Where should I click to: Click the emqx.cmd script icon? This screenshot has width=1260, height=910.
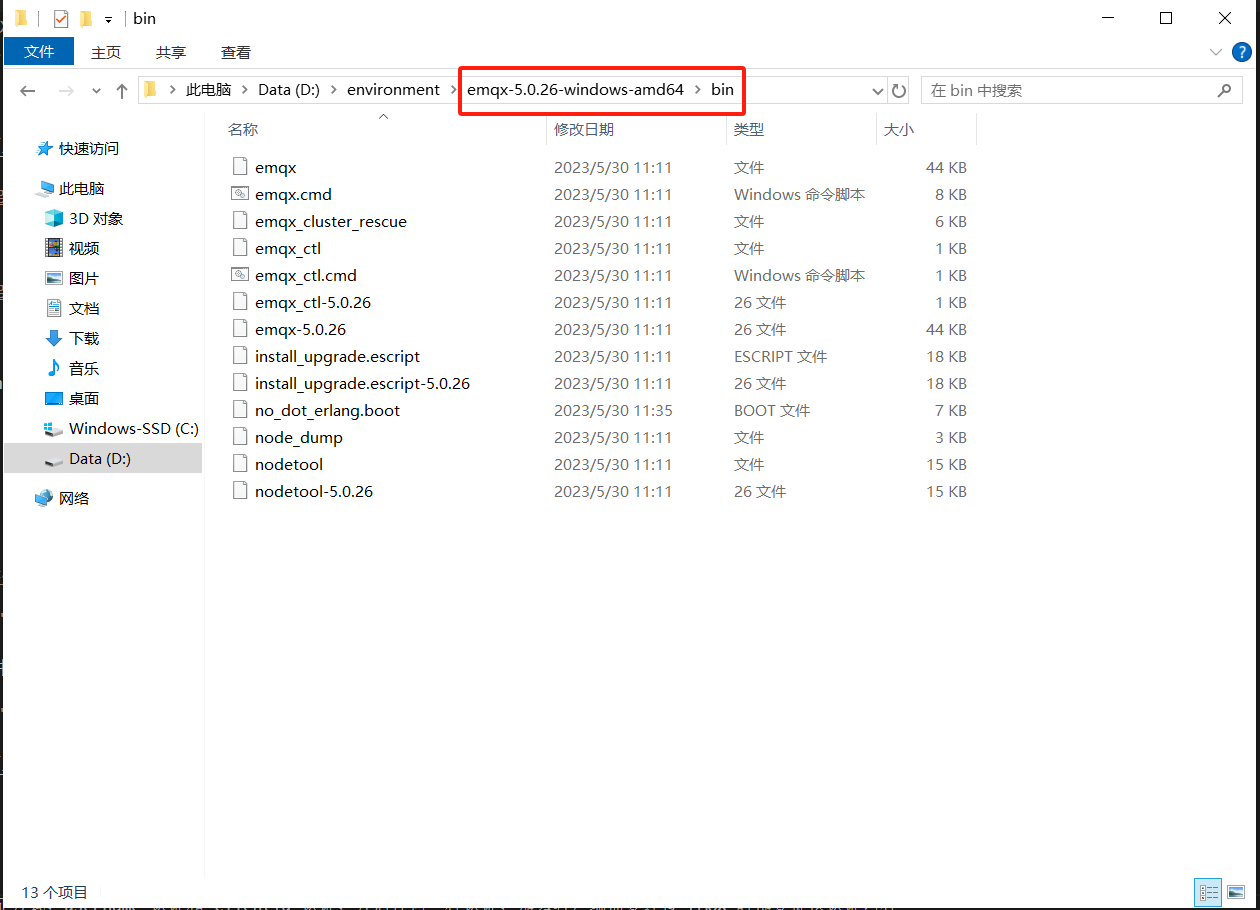coord(239,194)
